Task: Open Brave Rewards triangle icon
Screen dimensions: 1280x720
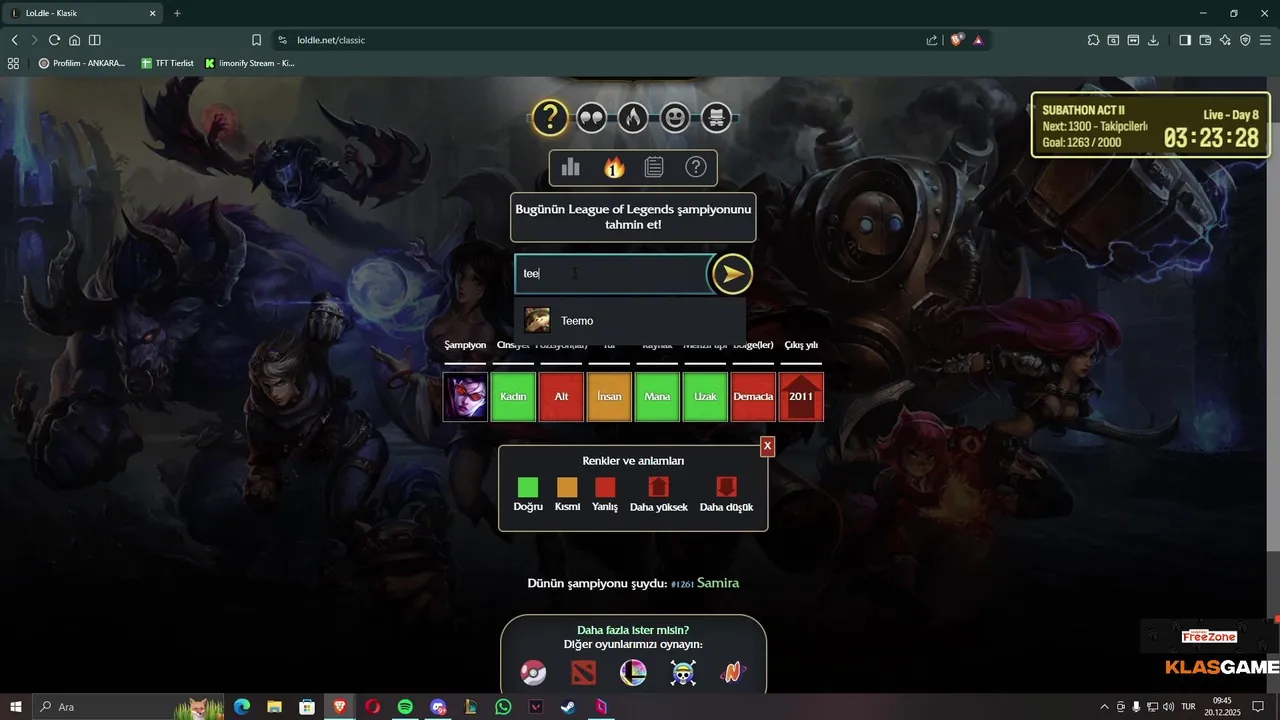Action: coord(978,40)
